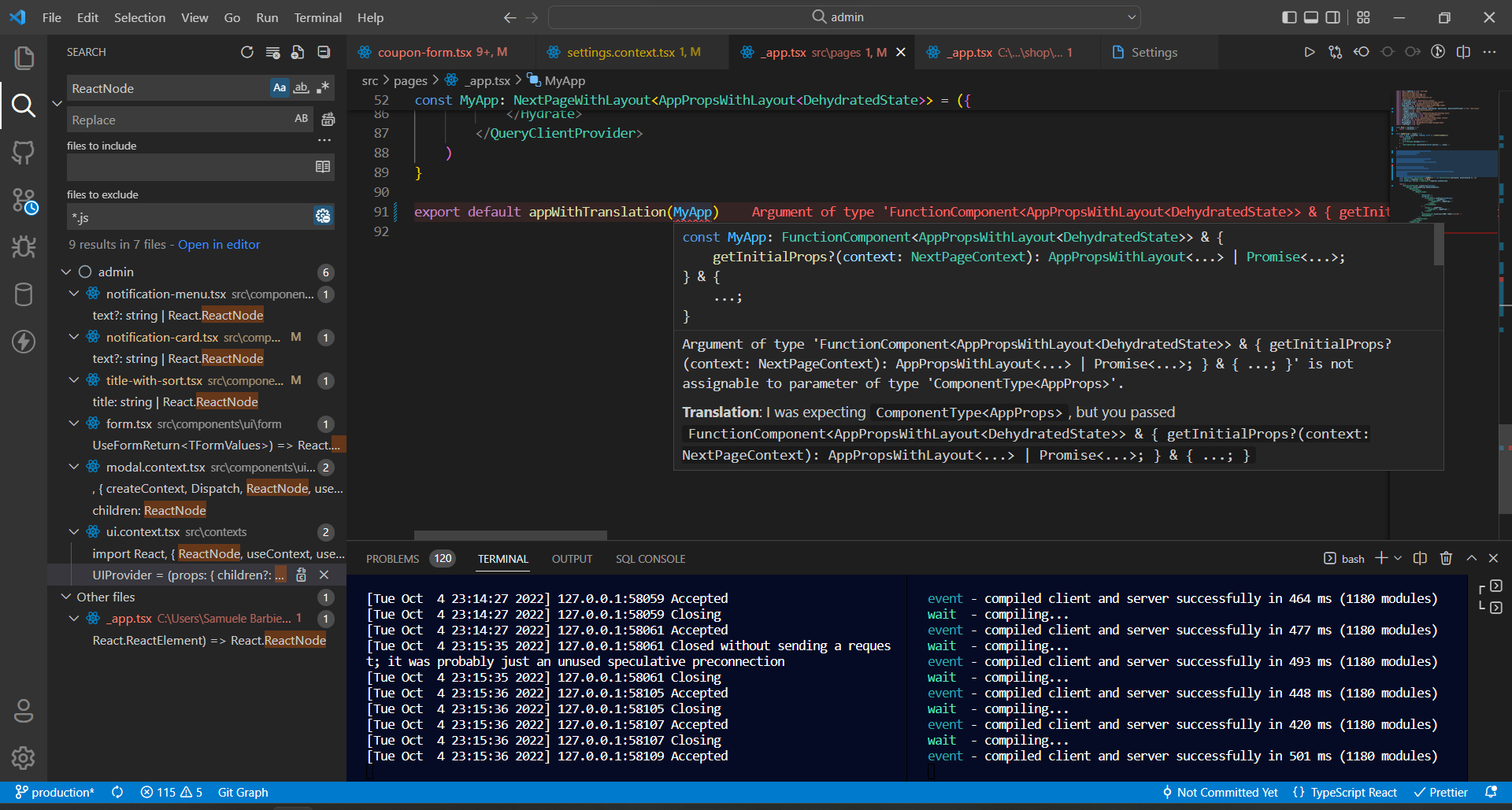Click the Open in editor link
This screenshot has height=810, width=1512.
pos(219,244)
